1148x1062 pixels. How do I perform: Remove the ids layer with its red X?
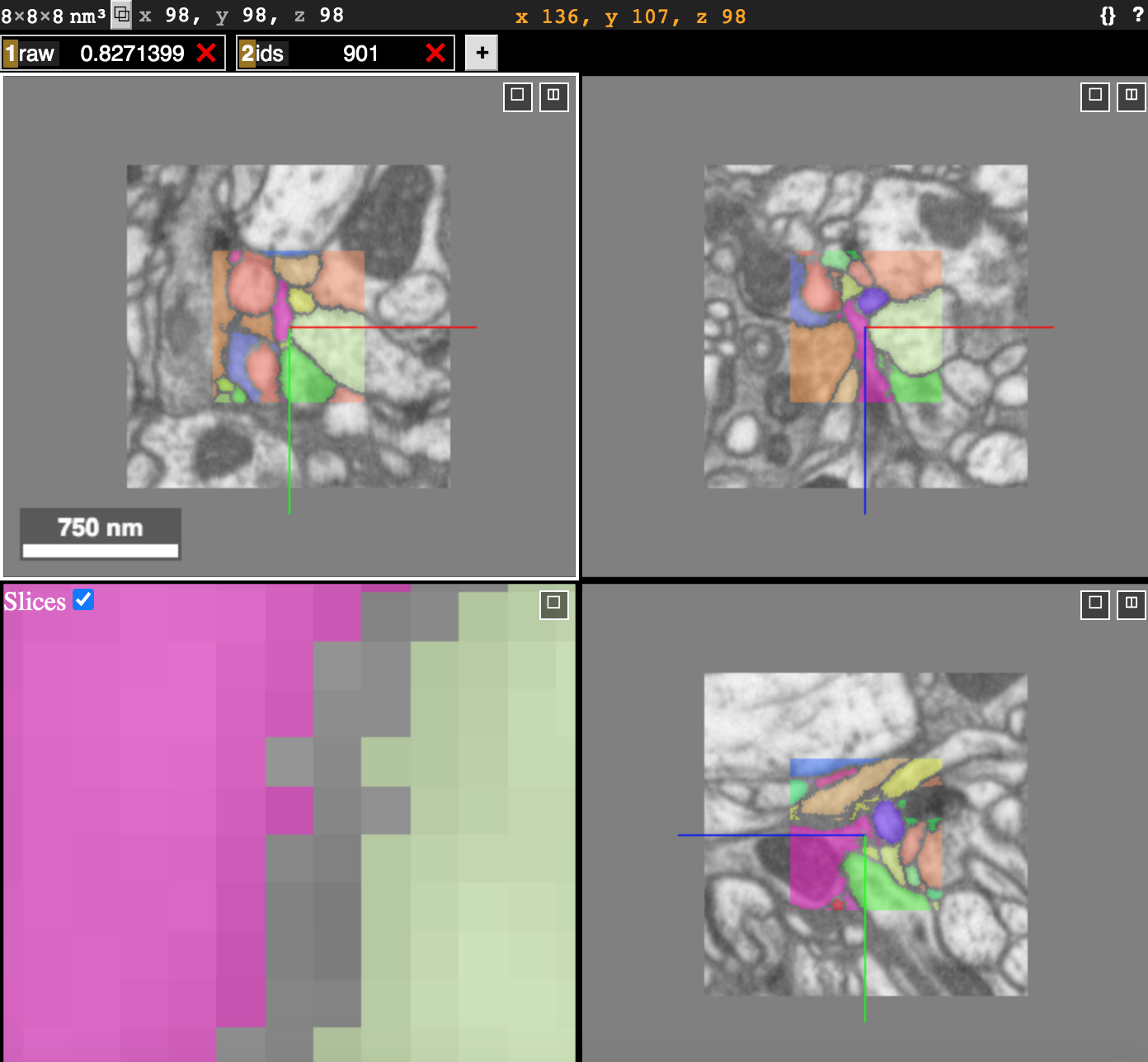pyautogui.click(x=436, y=52)
